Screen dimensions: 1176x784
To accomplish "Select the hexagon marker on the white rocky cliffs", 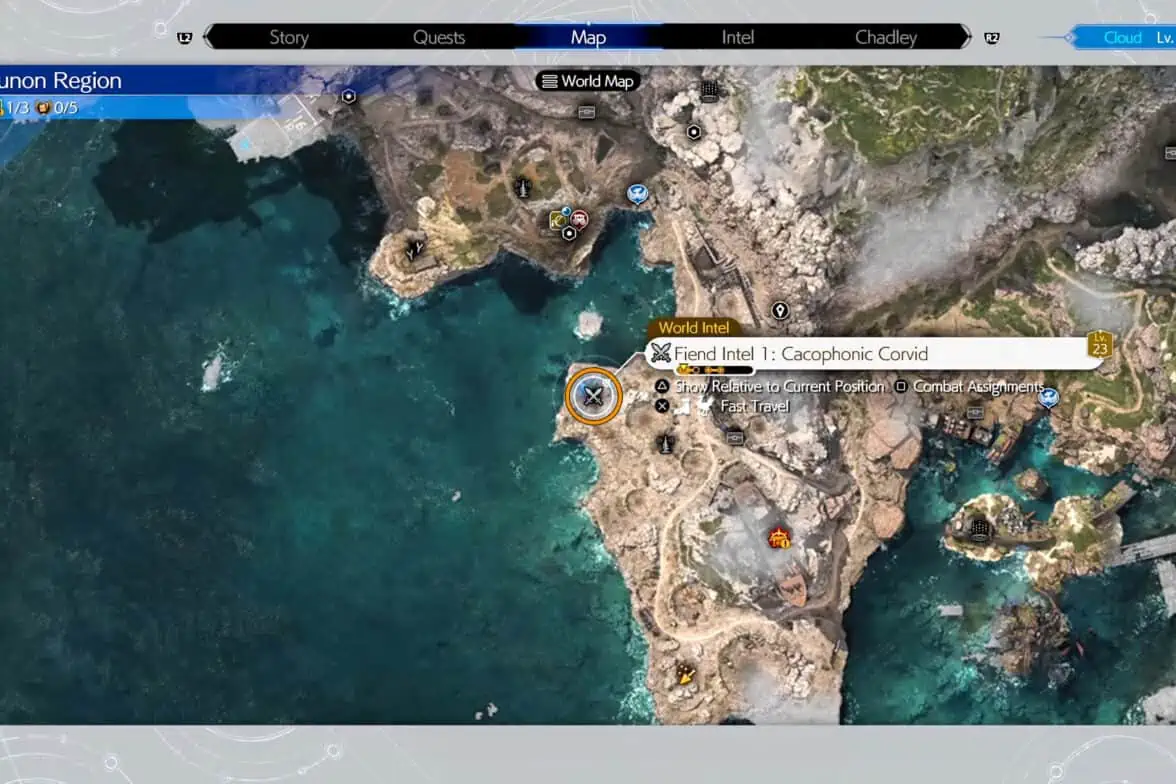I will (694, 132).
